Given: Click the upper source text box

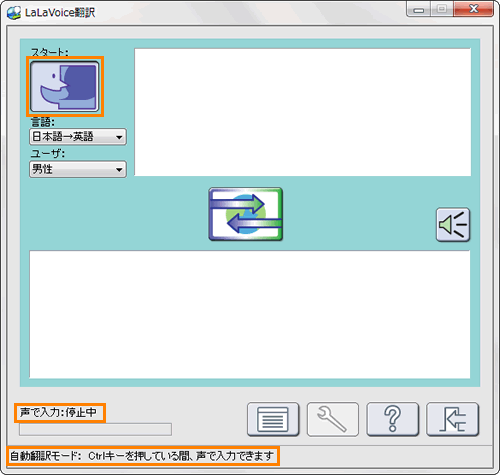Looking at the screenshot, I should 303,112.
